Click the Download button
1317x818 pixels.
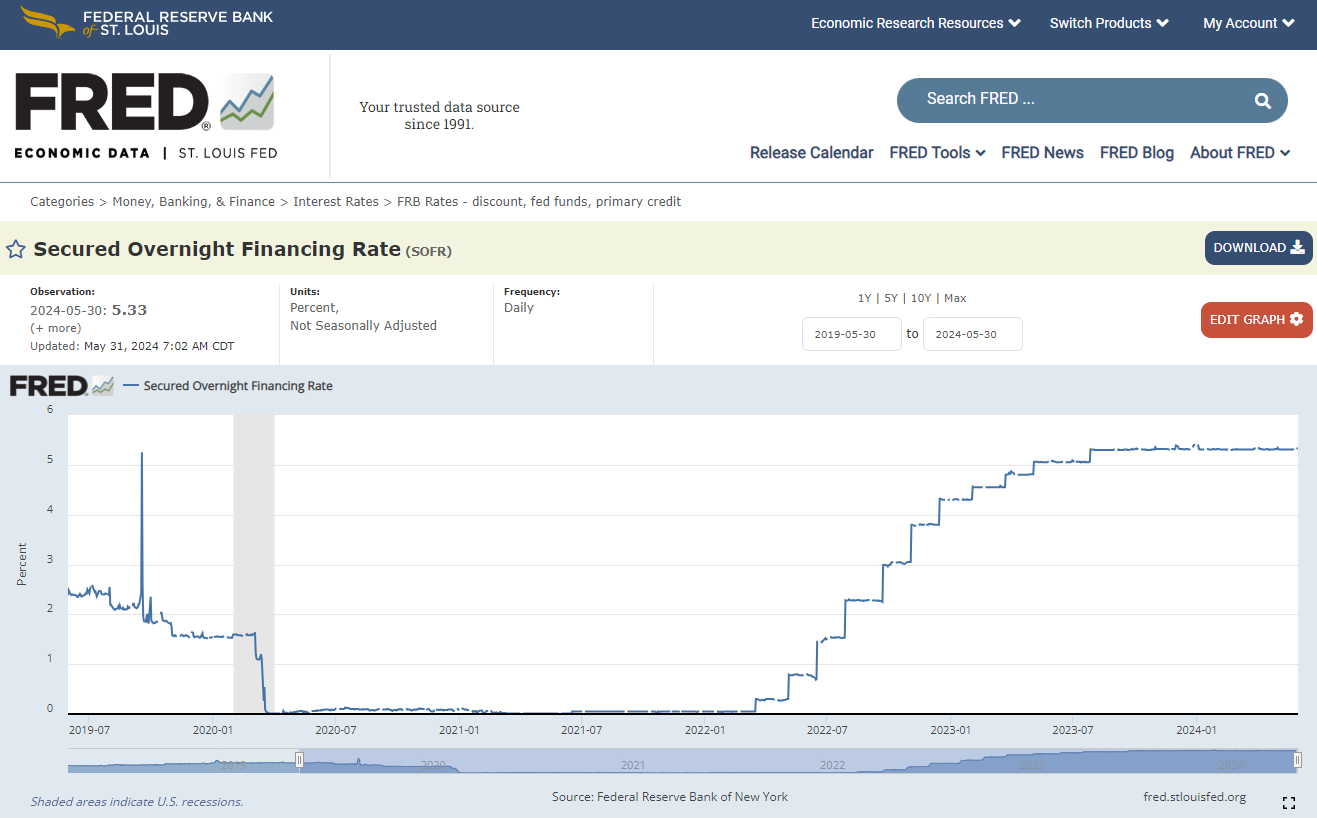(x=1258, y=248)
